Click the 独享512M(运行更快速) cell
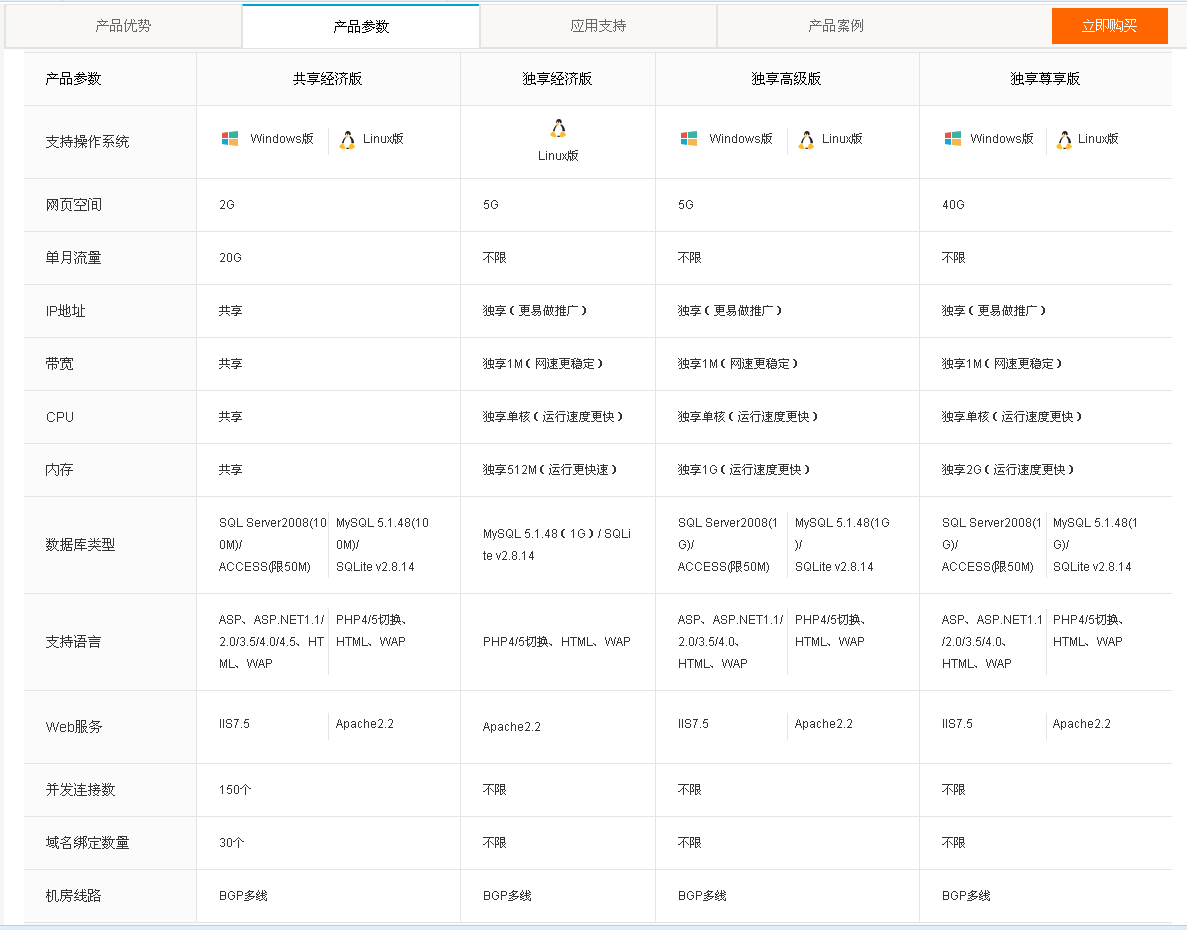Image resolution: width=1187 pixels, height=930 pixels. 550,469
